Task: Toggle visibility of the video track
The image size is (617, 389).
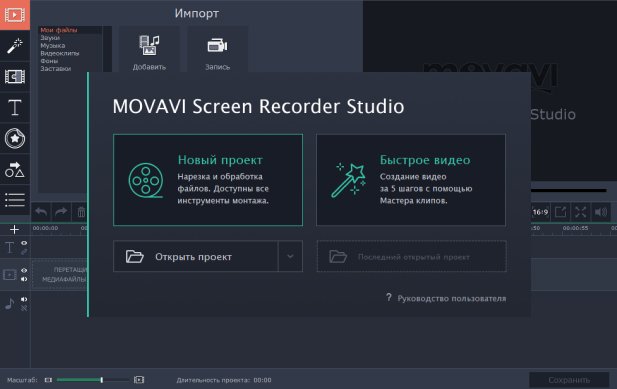Action: pyautogui.click(x=24, y=270)
